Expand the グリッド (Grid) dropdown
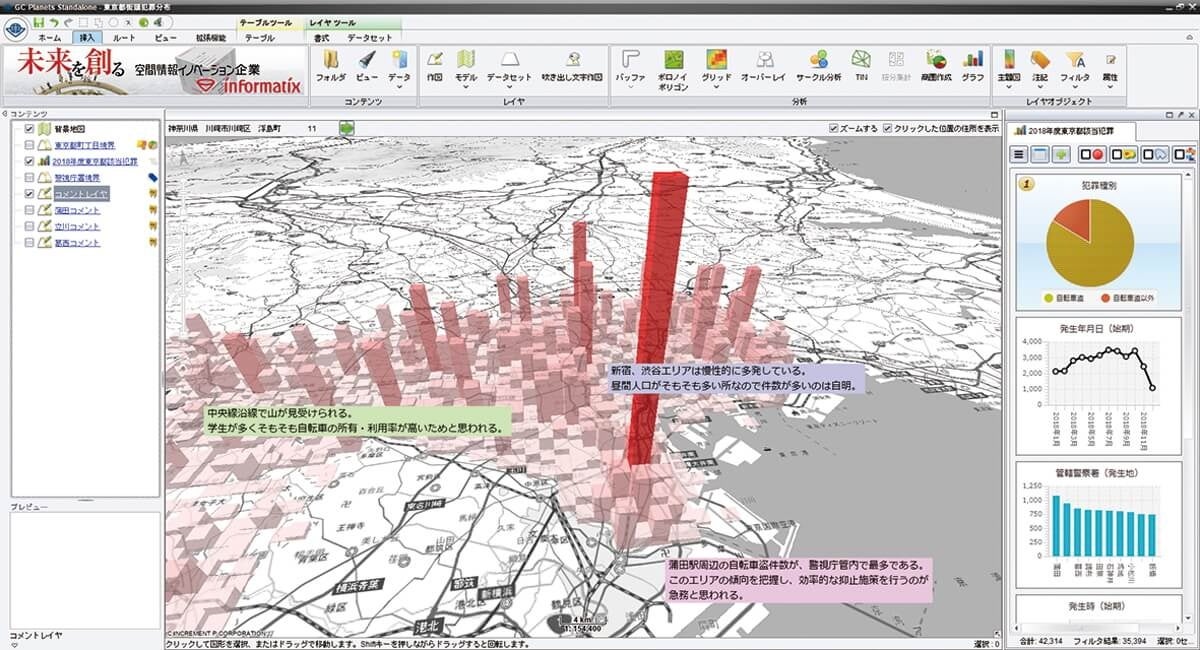This screenshot has height=650, width=1200. tap(716, 88)
